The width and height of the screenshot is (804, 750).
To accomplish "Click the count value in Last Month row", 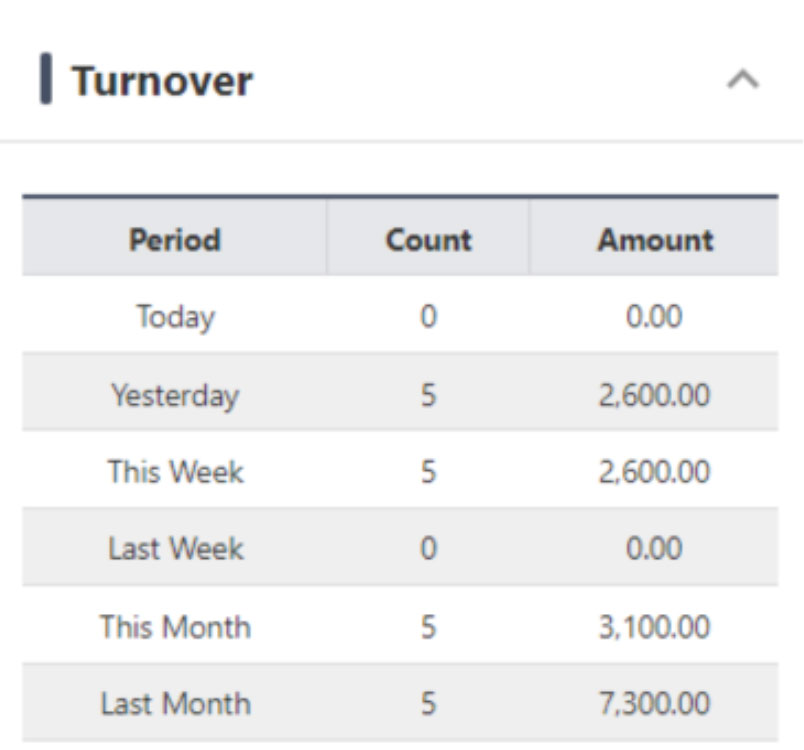I will click(428, 704).
